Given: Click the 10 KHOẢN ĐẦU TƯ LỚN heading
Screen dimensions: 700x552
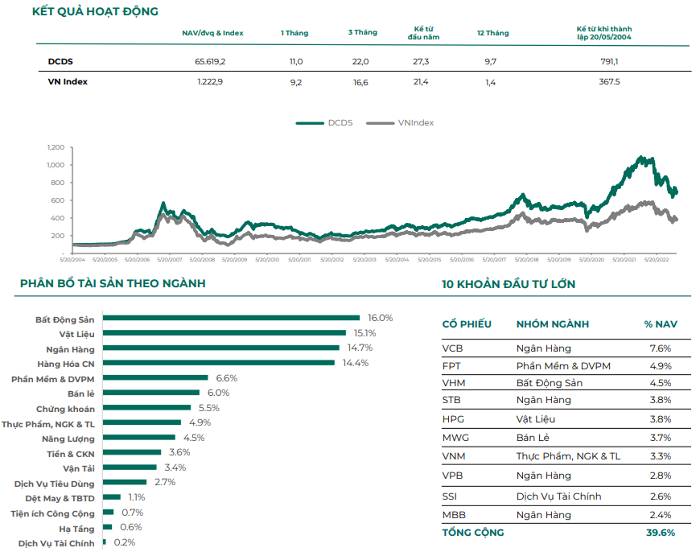Looking at the screenshot, I should (x=508, y=284).
